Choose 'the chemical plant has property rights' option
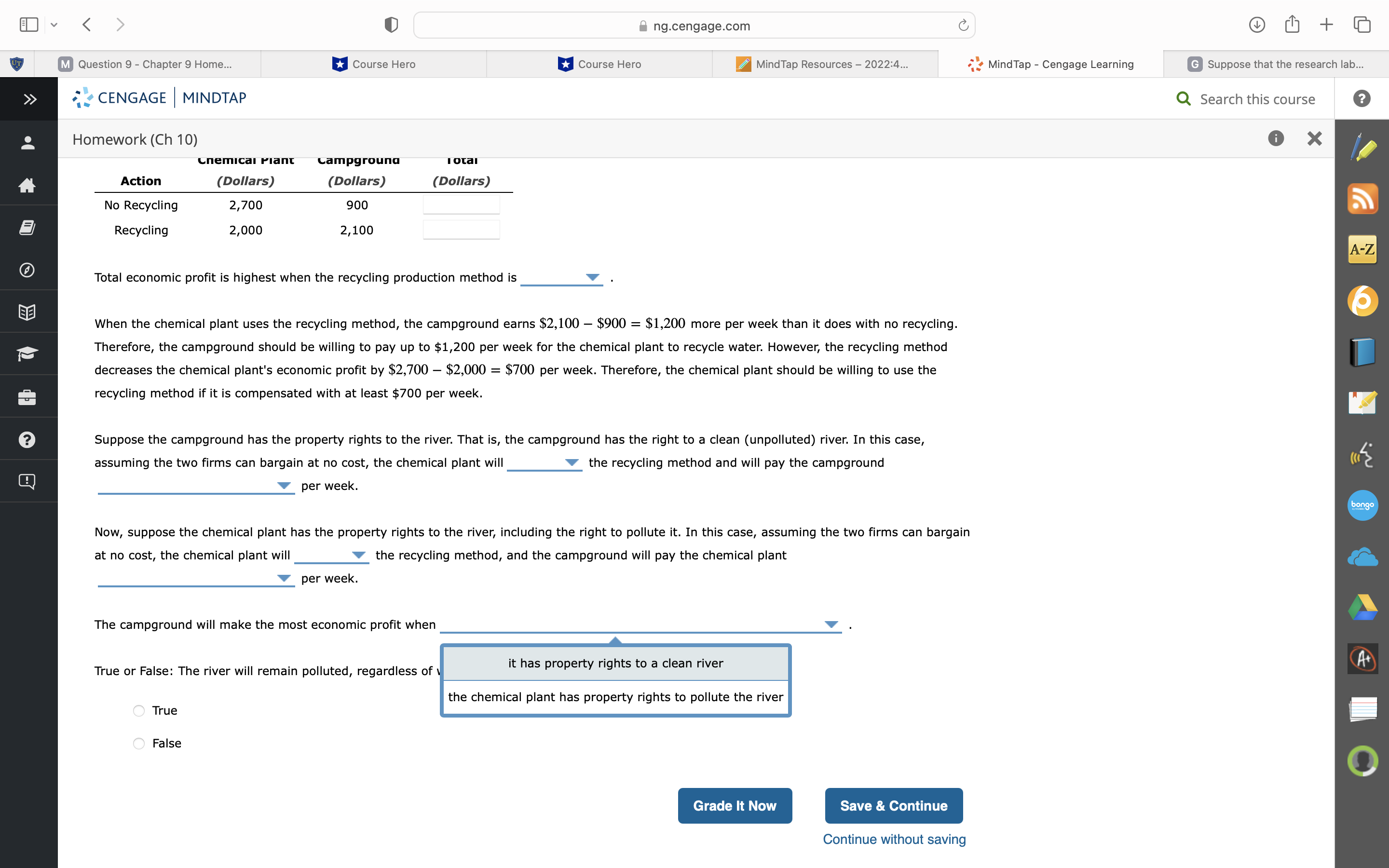 [x=615, y=697]
